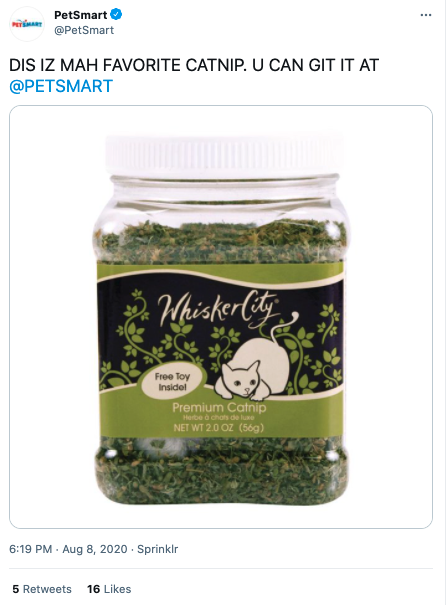448x605 pixels.
Task: Click the Premium Catnip text on label
Action: point(219,407)
